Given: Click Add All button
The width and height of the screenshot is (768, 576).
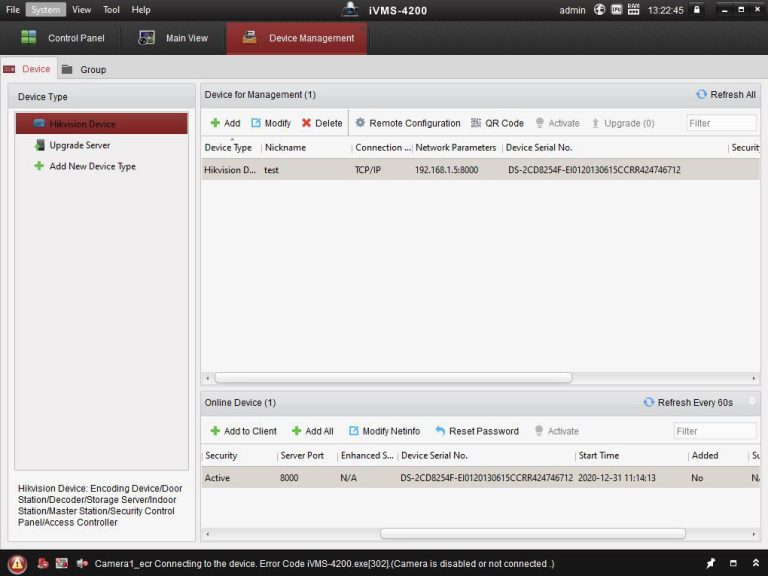Looking at the screenshot, I should coord(312,431).
